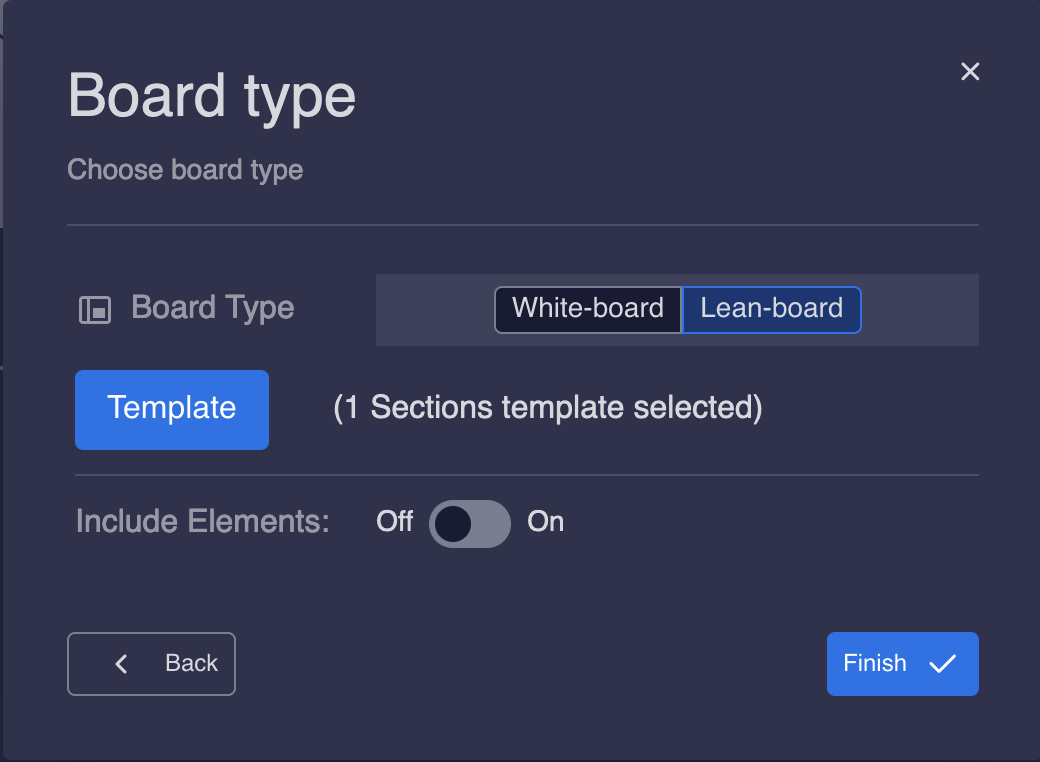Click the 'Board type' dialog heading
Viewport: 1040px width, 762px height.
coord(212,97)
